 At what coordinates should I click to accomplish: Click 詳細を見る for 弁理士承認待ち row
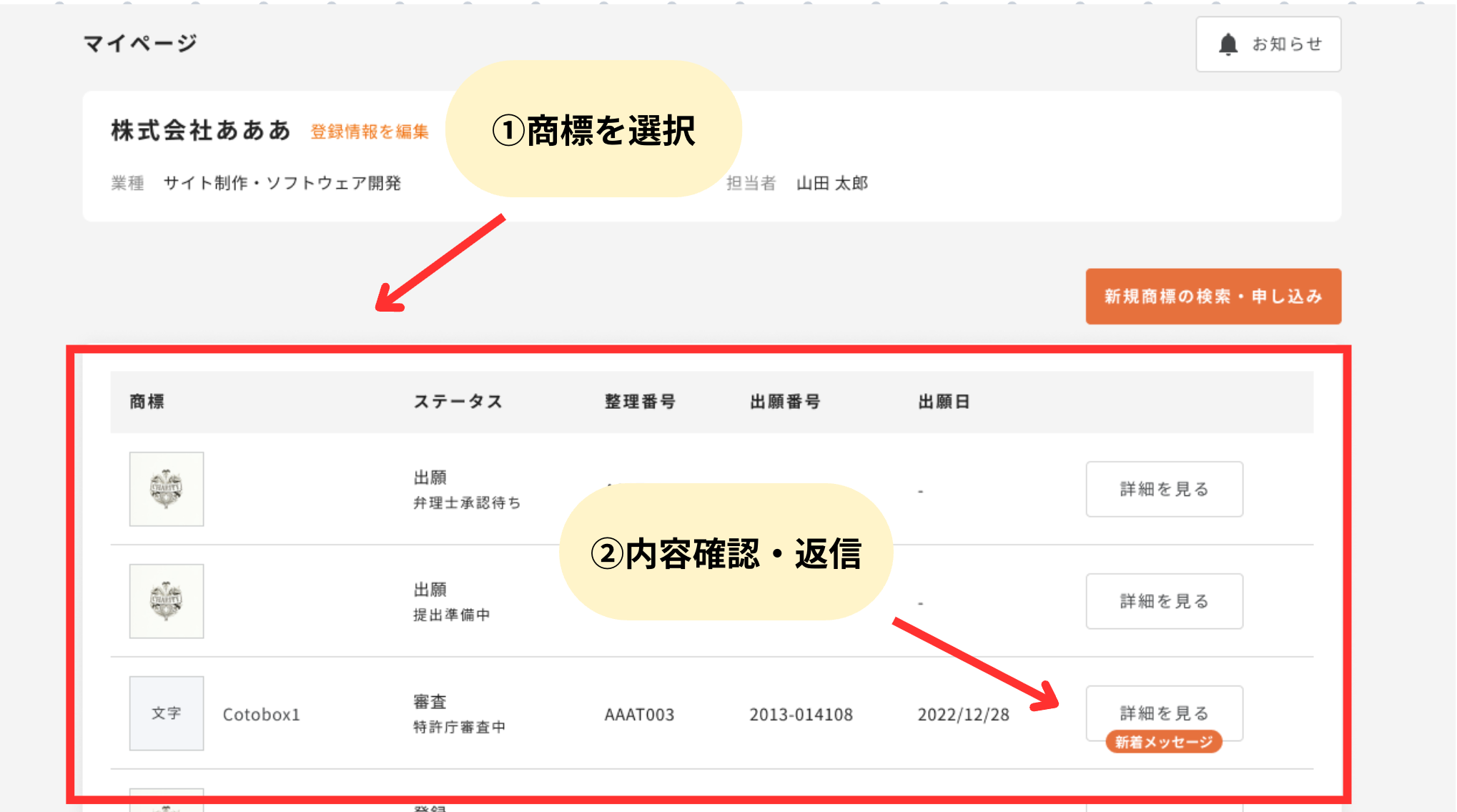point(1164,489)
